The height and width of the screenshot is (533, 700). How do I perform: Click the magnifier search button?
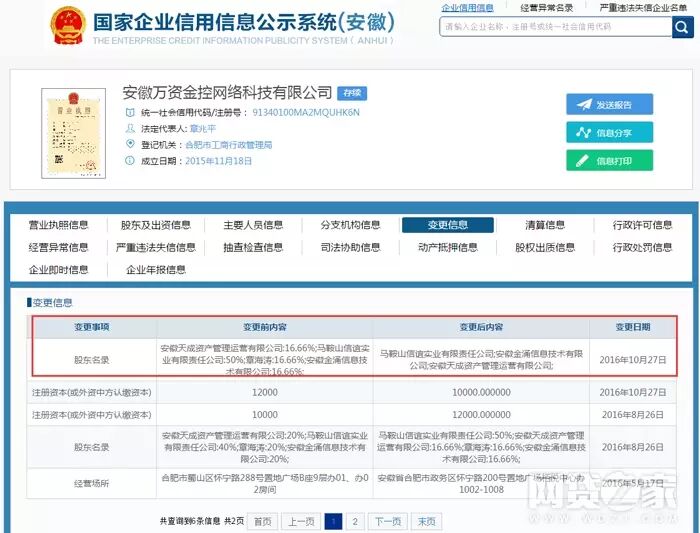pyautogui.click(x=682, y=27)
